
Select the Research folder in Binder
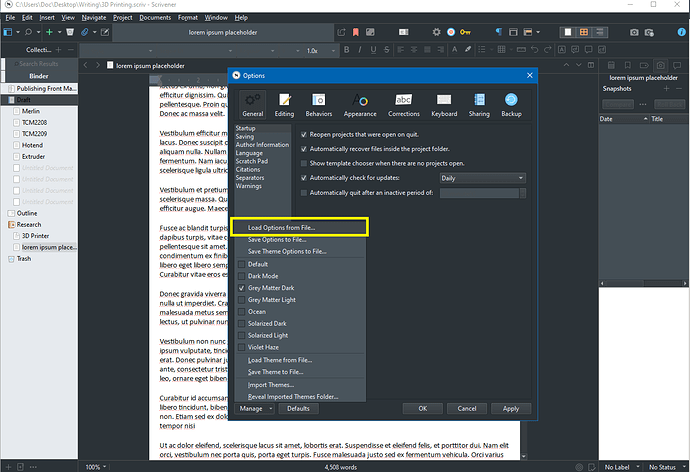tap(30, 225)
